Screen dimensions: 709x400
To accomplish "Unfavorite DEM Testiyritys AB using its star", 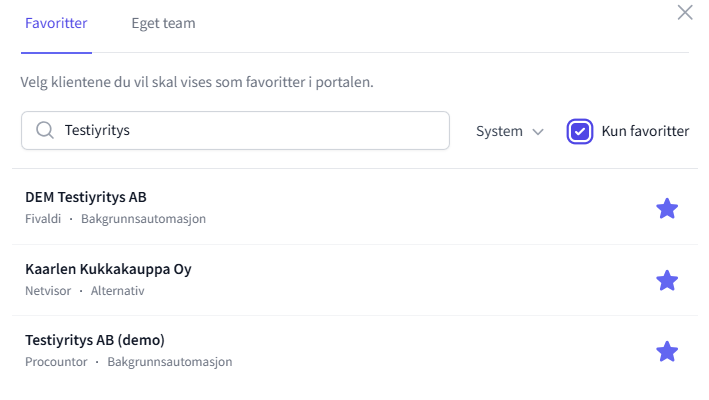I will pos(667,208).
